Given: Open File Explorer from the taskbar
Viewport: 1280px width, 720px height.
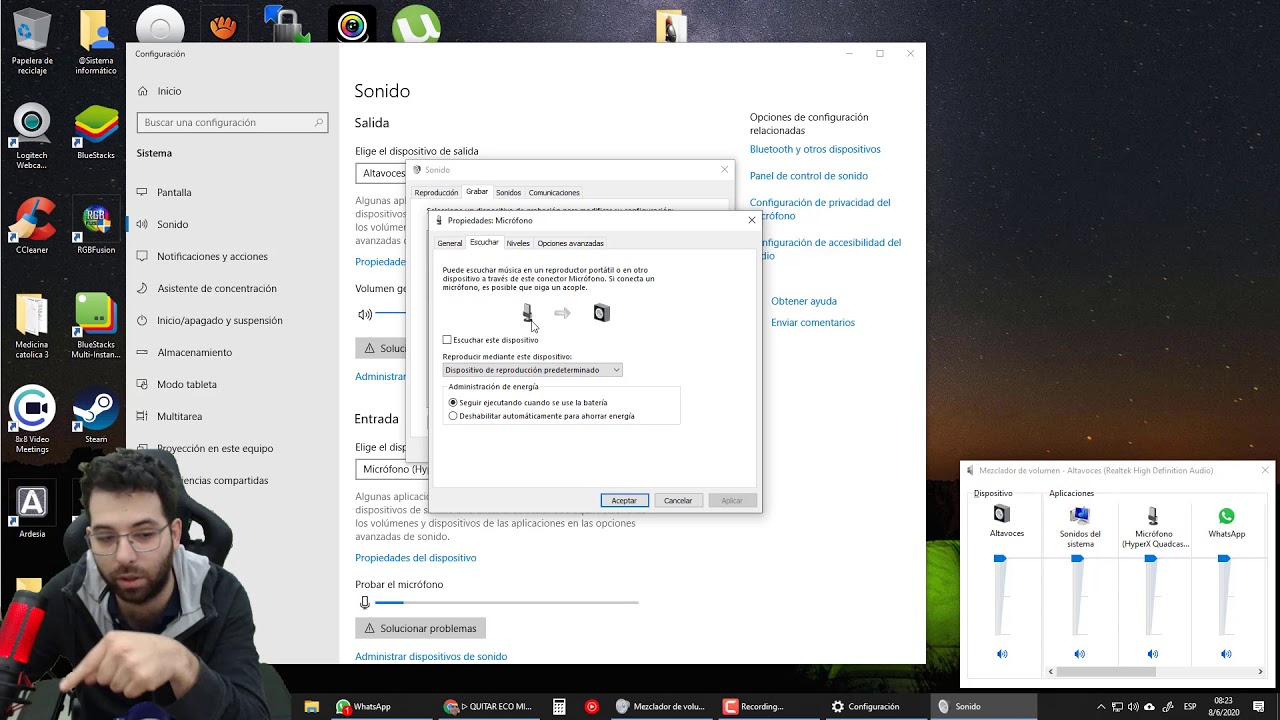Looking at the screenshot, I should [312, 706].
